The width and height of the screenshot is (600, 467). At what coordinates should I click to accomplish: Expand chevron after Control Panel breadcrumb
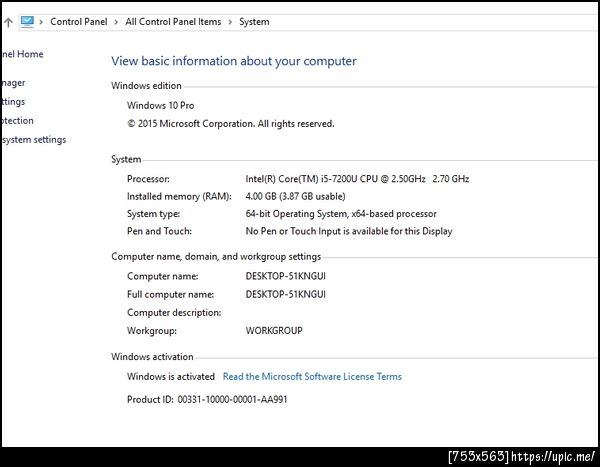pyautogui.click(x=116, y=22)
